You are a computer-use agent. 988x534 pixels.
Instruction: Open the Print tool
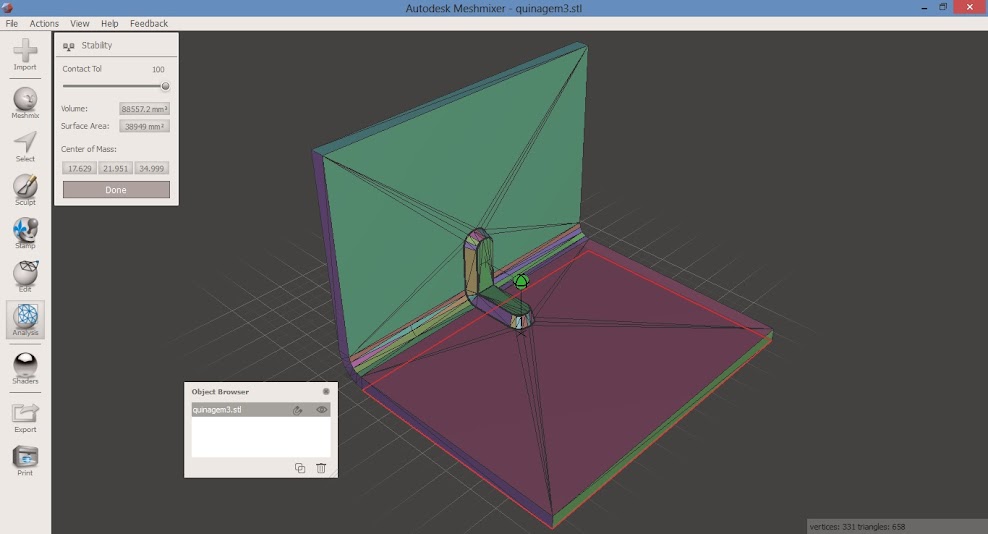coord(25,461)
